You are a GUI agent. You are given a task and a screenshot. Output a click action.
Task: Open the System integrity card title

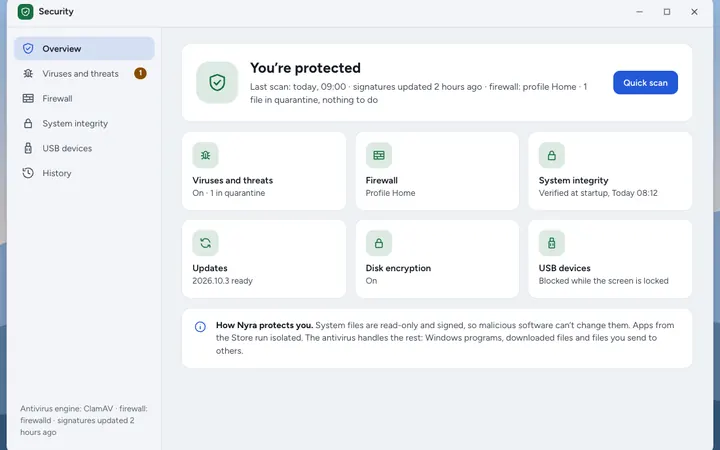pos(573,180)
